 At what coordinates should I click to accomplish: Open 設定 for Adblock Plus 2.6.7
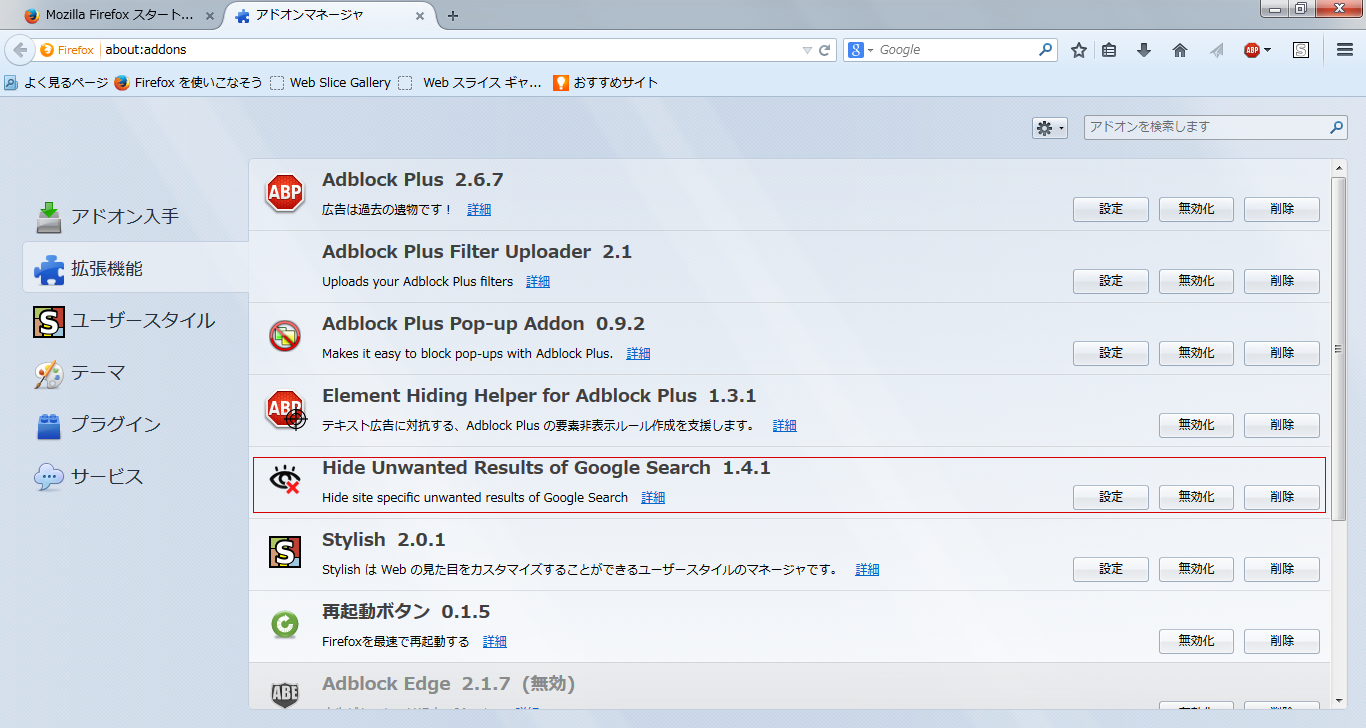tap(1111, 209)
